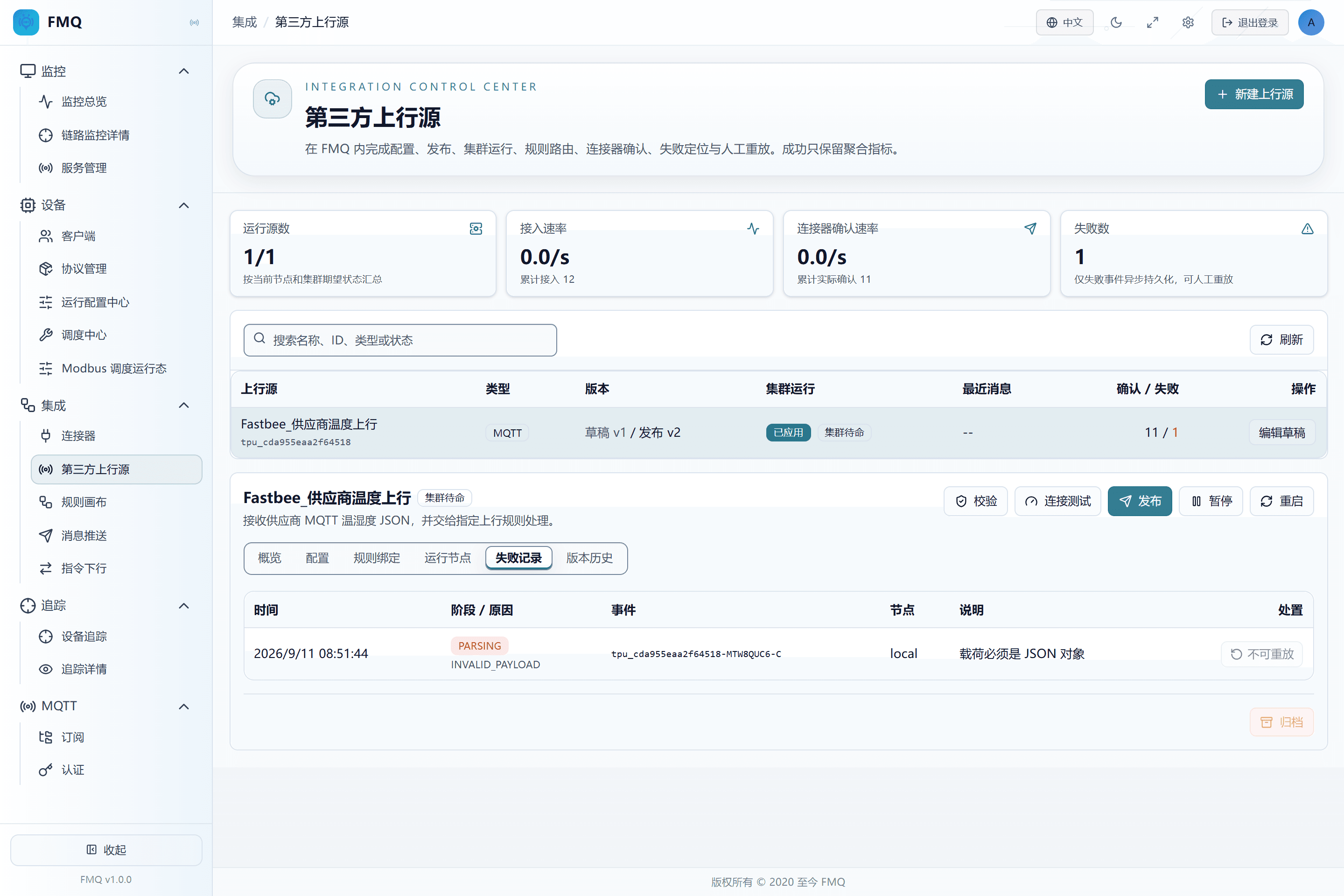Click the 发布 button
This screenshot has height=896, width=1344.
(1140, 501)
